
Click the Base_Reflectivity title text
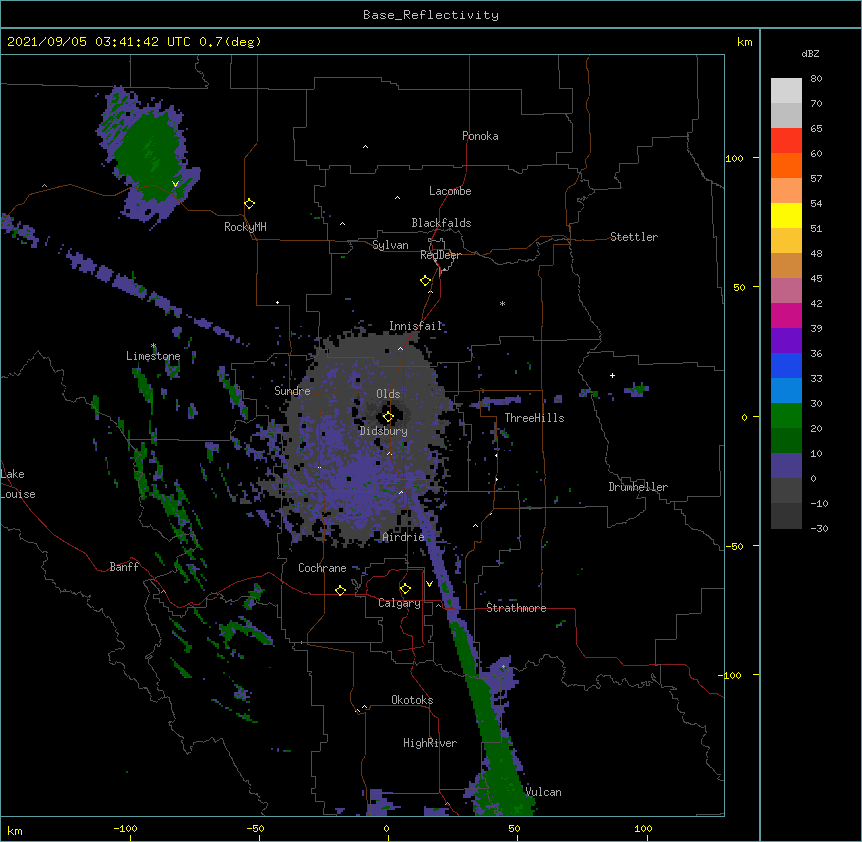pyautogui.click(x=431, y=15)
